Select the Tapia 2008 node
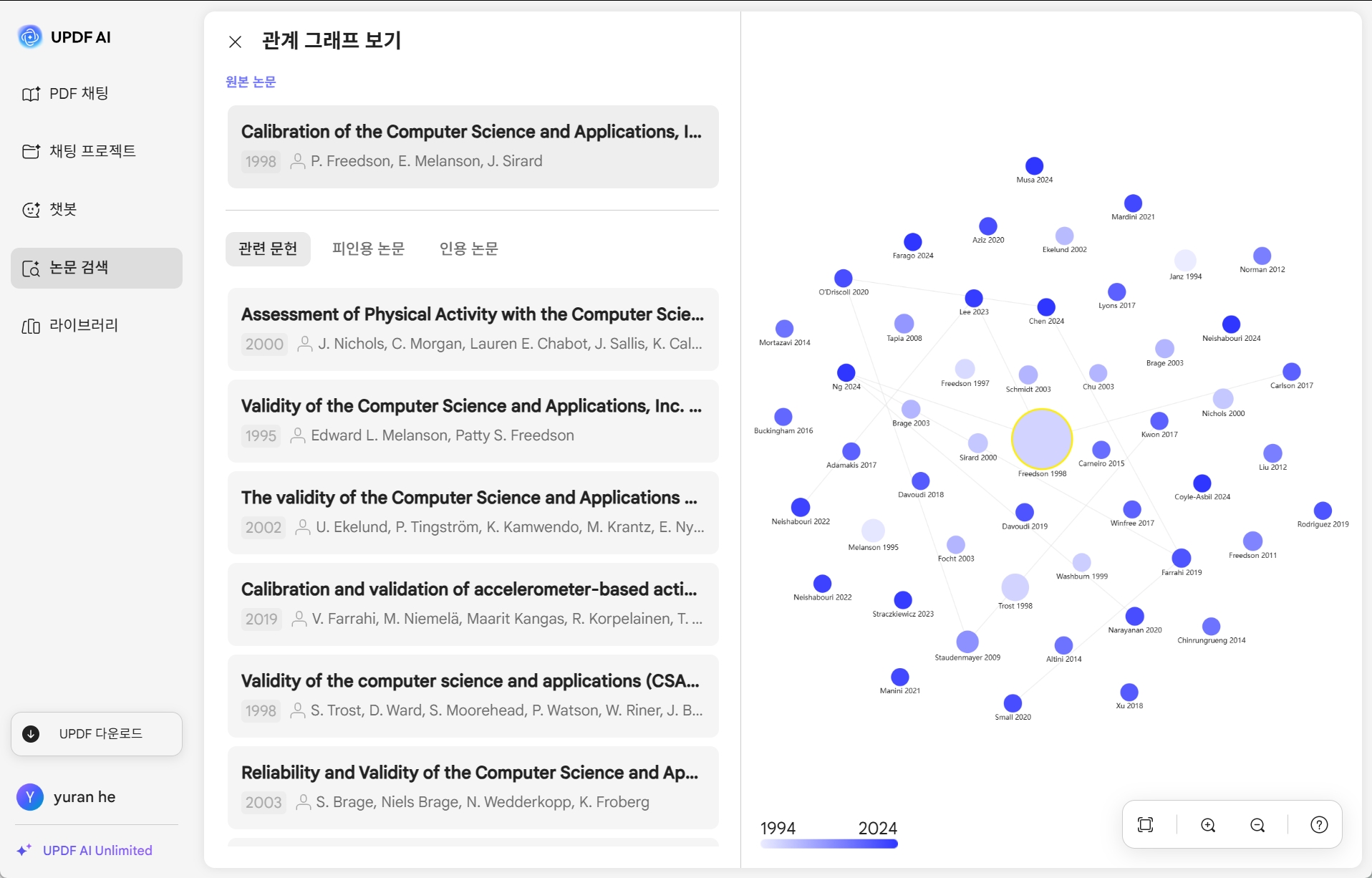This screenshot has width=1372, height=878. click(x=904, y=324)
